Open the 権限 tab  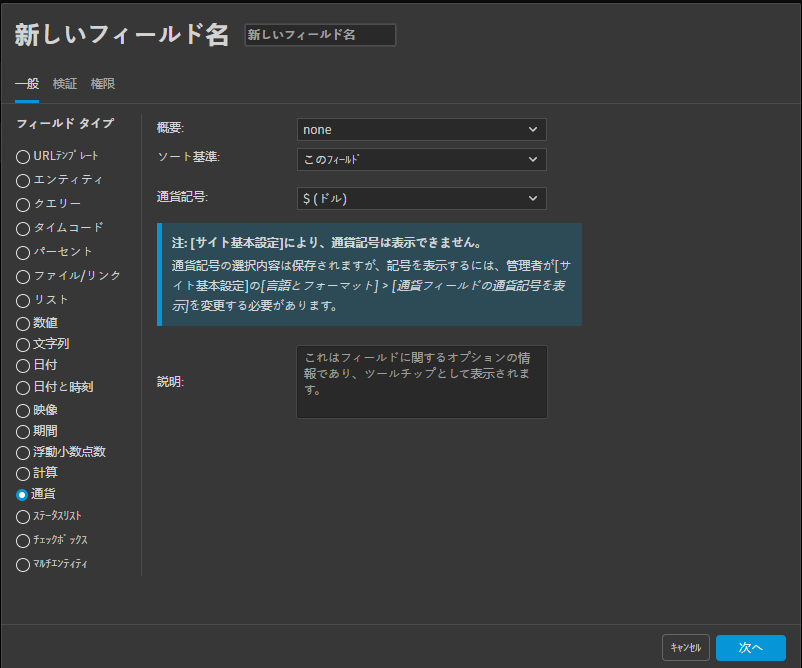[x=103, y=84]
